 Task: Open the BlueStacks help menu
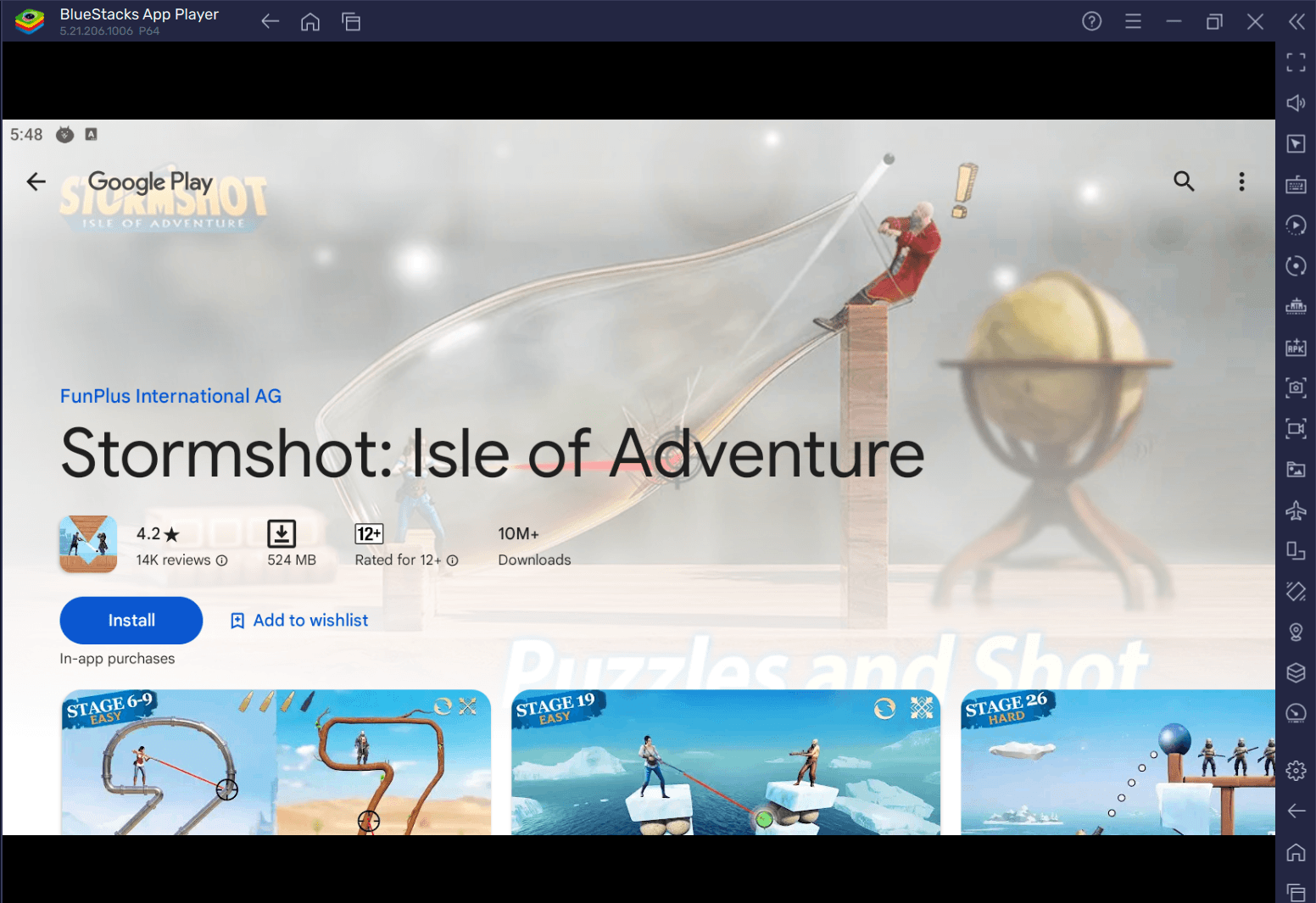(1091, 21)
